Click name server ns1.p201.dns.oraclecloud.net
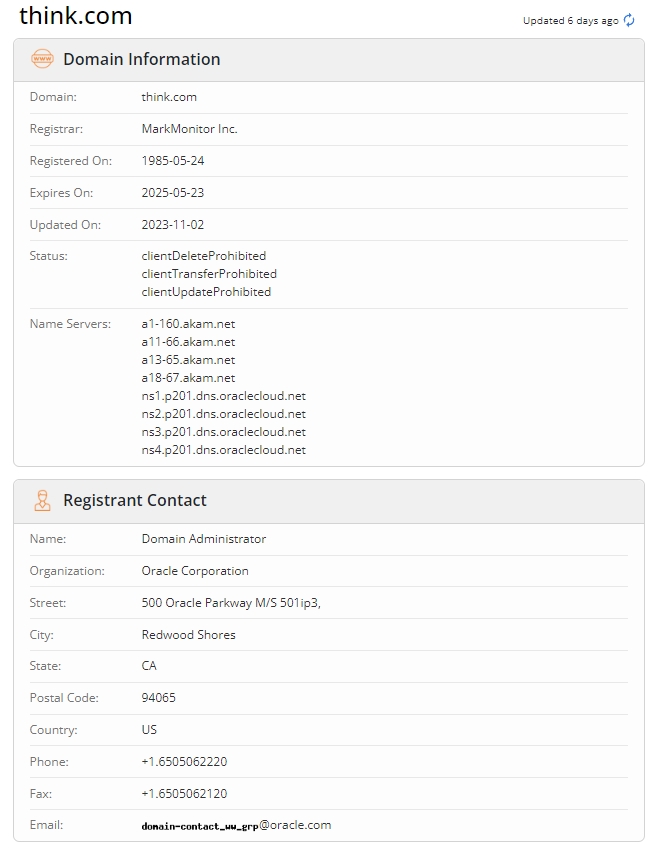 [x=224, y=396]
